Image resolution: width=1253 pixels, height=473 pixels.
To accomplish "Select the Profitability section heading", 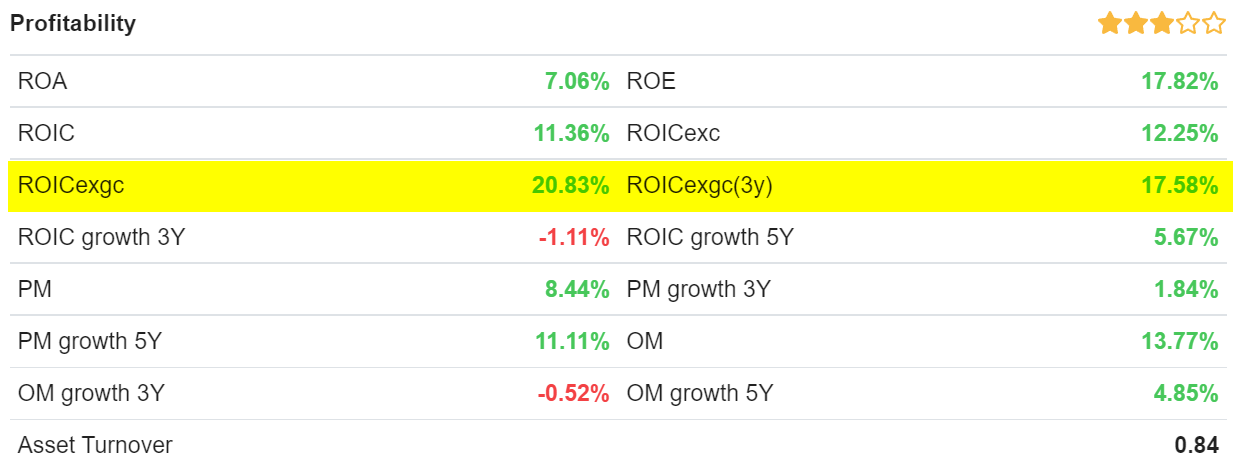I will coord(73,24).
